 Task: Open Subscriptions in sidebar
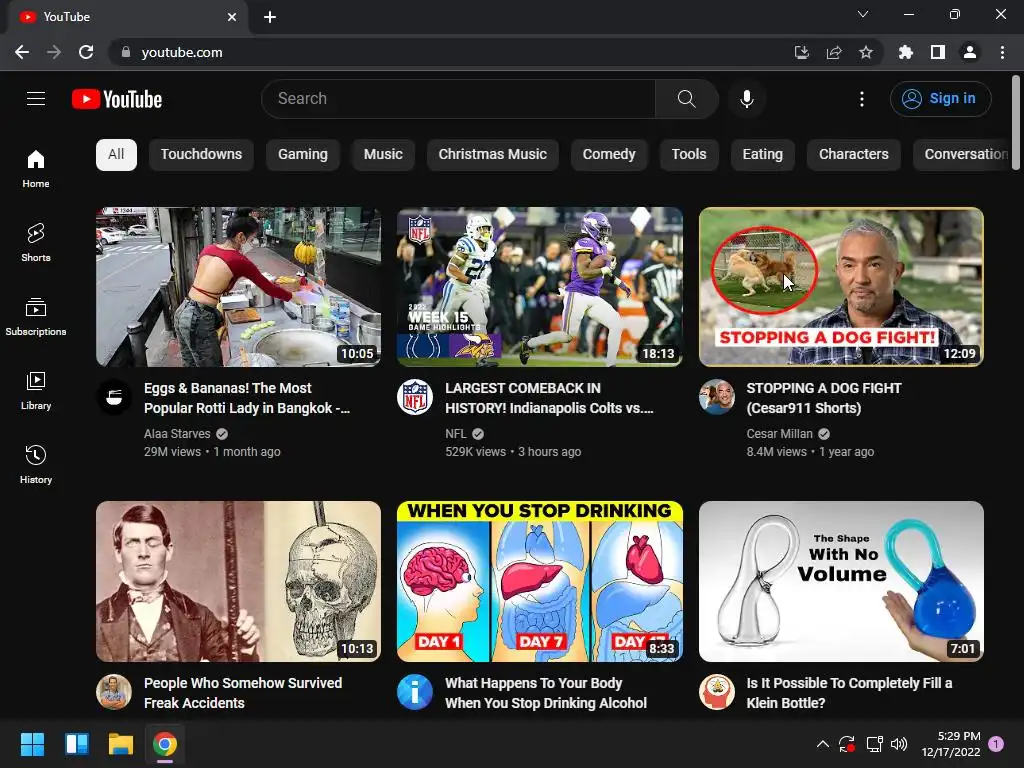tap(36, 317)
